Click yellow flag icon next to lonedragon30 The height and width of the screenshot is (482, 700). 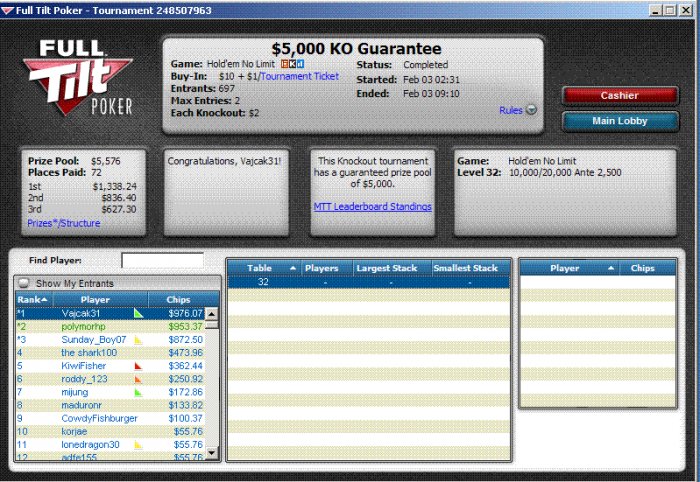(x=138, y=445)
